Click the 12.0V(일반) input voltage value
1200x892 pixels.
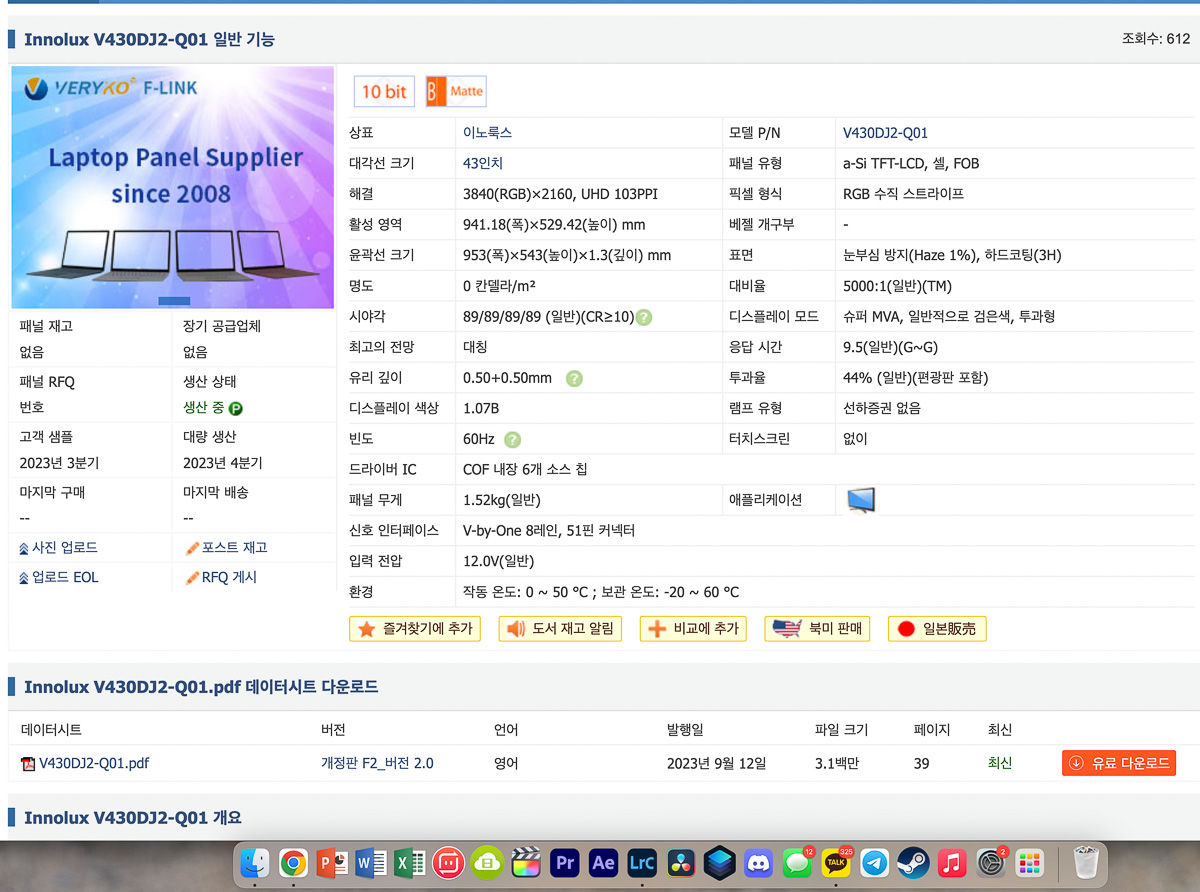498,561
